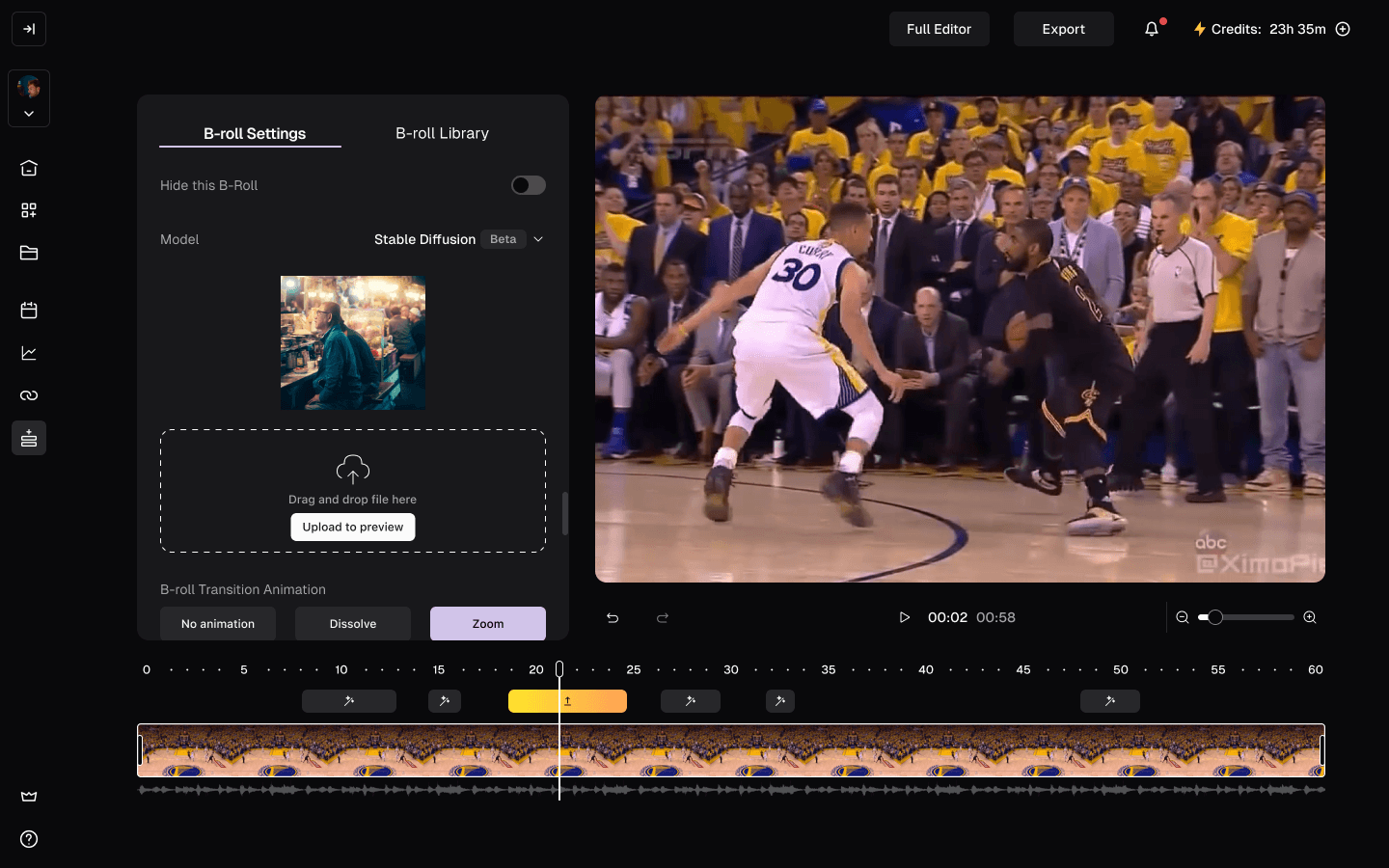Open the Full Editor
This screenshot has width=1389, height=868.
coord(939,29)
